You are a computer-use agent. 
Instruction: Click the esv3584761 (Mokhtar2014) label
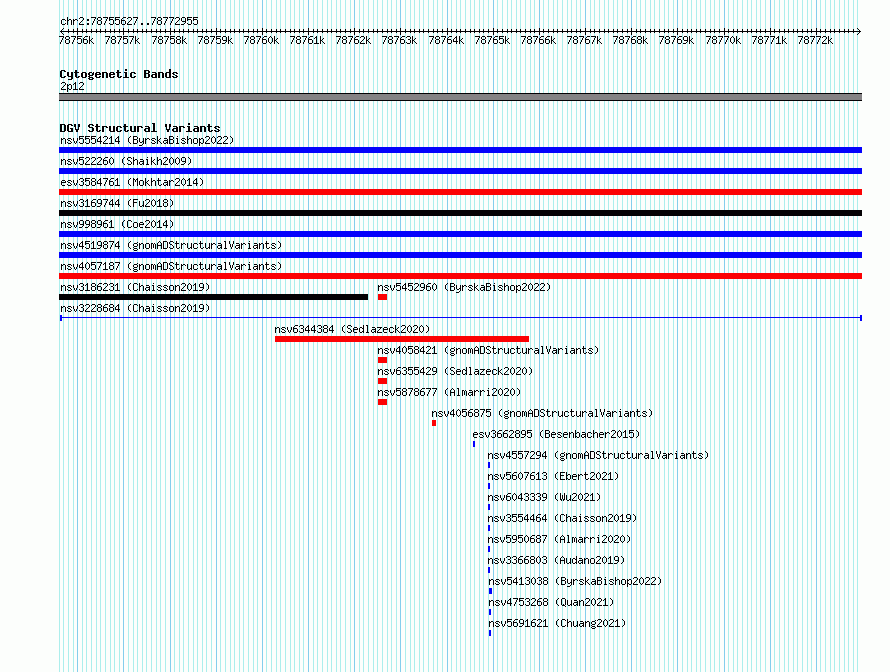(x=132, y=182)
